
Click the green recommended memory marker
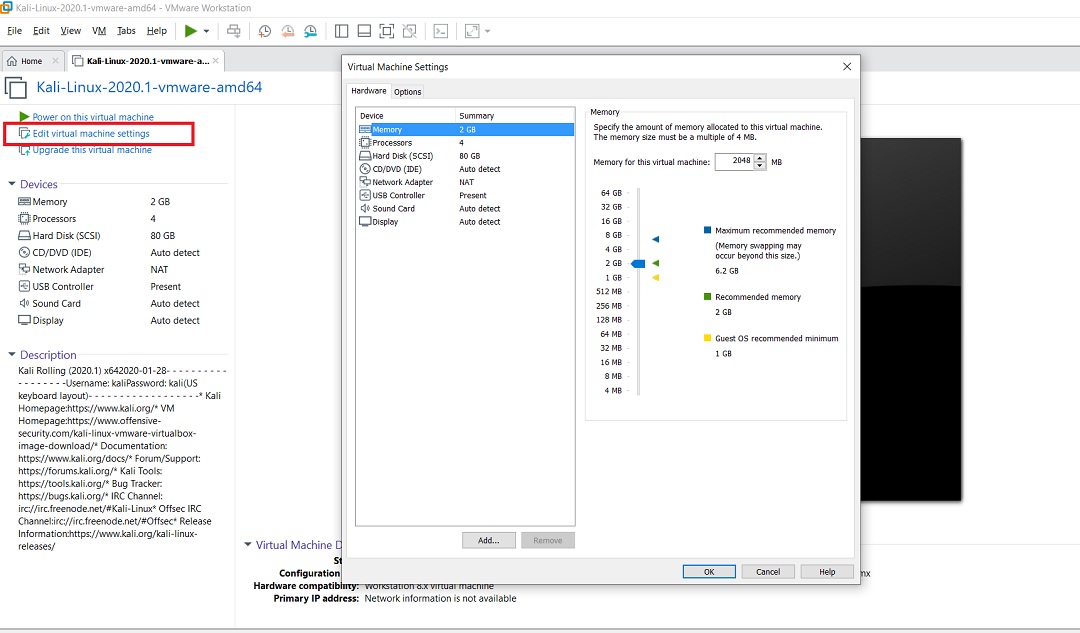coord(656,263)
